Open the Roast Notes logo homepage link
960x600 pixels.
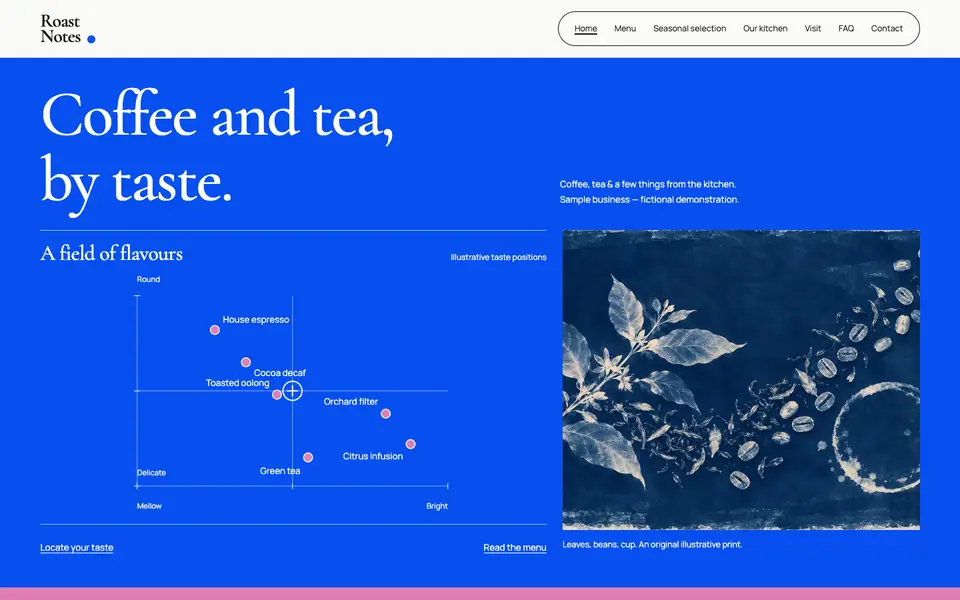tap(67, 29)
